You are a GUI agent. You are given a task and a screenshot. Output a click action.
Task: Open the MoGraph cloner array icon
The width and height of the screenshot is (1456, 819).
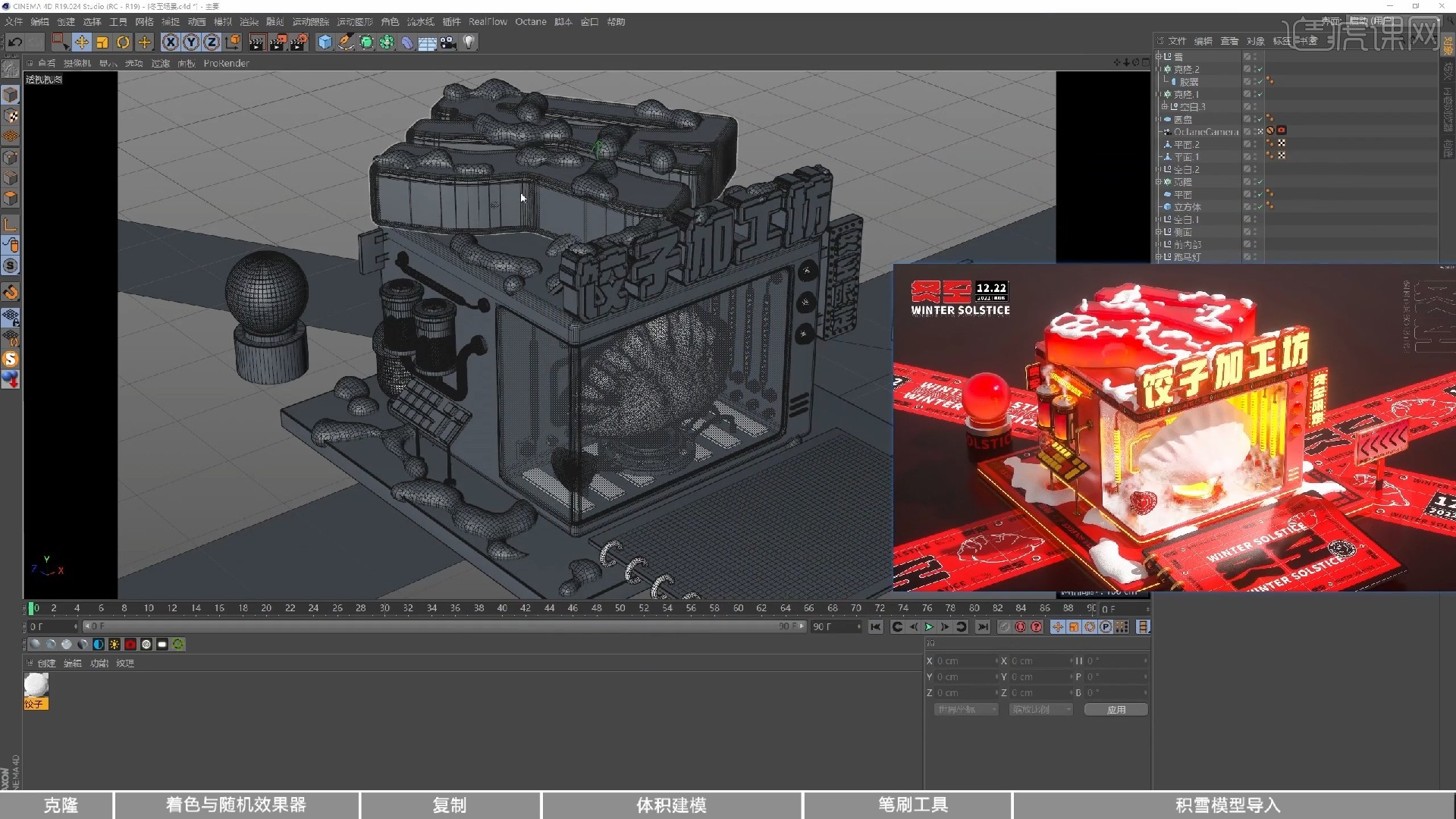tap(387, 42)
